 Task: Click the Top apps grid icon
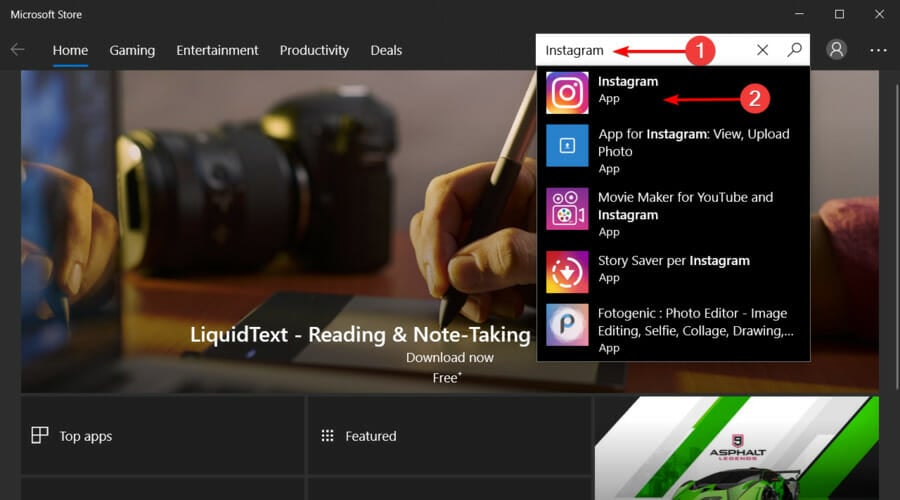click(40, 435)
